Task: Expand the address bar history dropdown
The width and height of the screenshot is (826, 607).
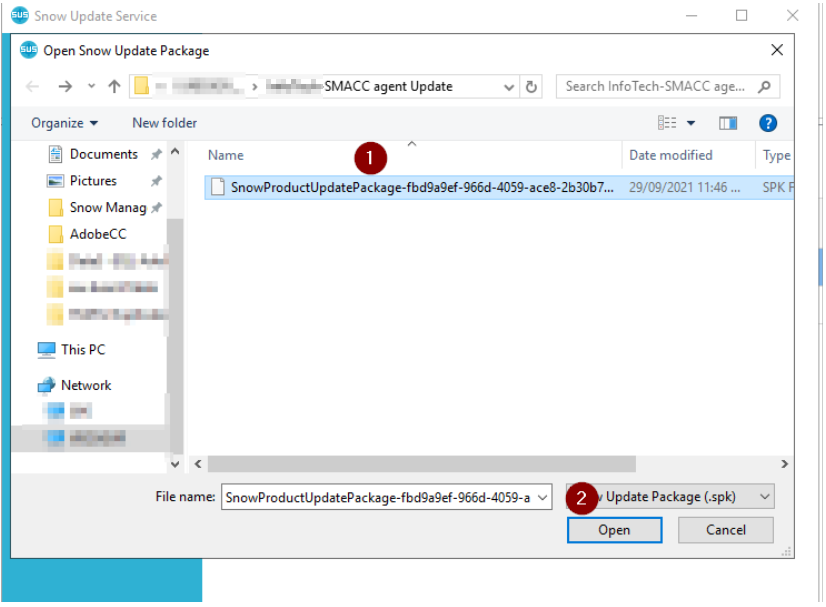Action: click(509, 87)
